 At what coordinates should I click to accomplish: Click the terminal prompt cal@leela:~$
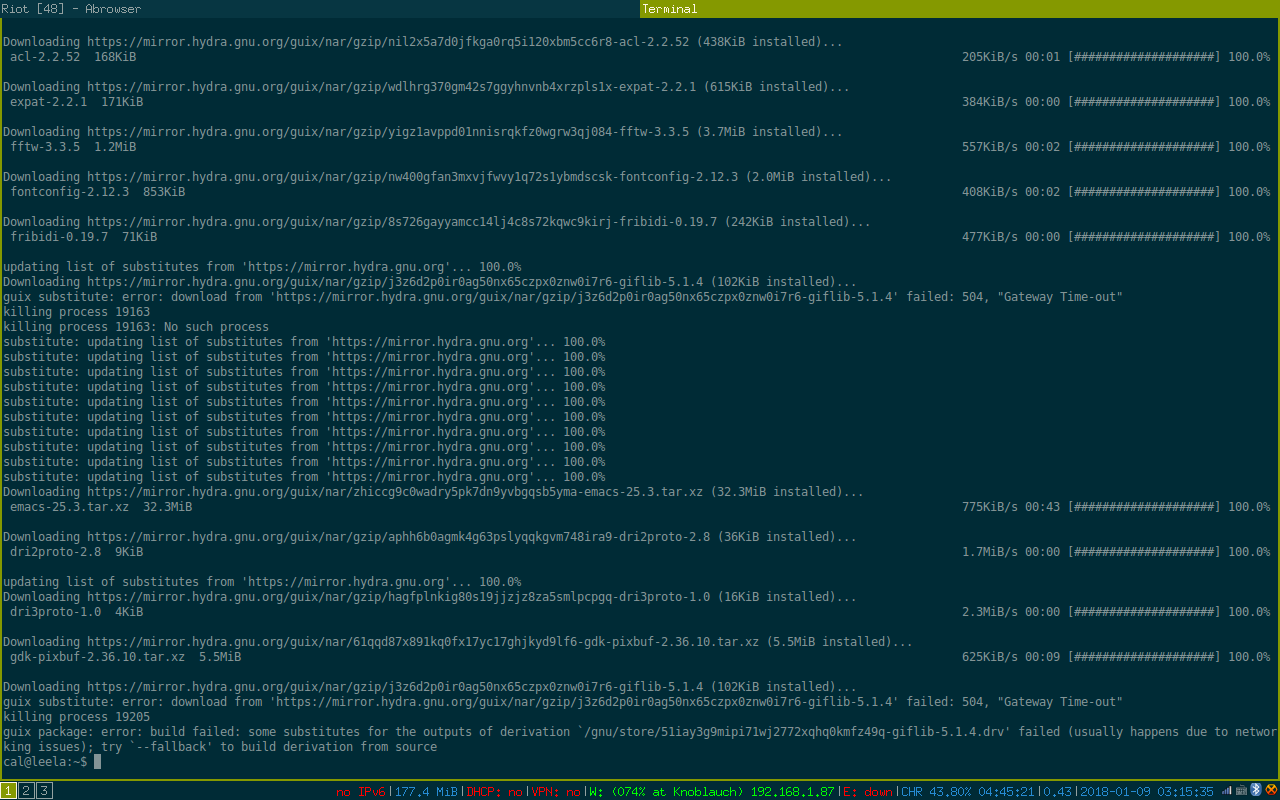pos(46,762)
